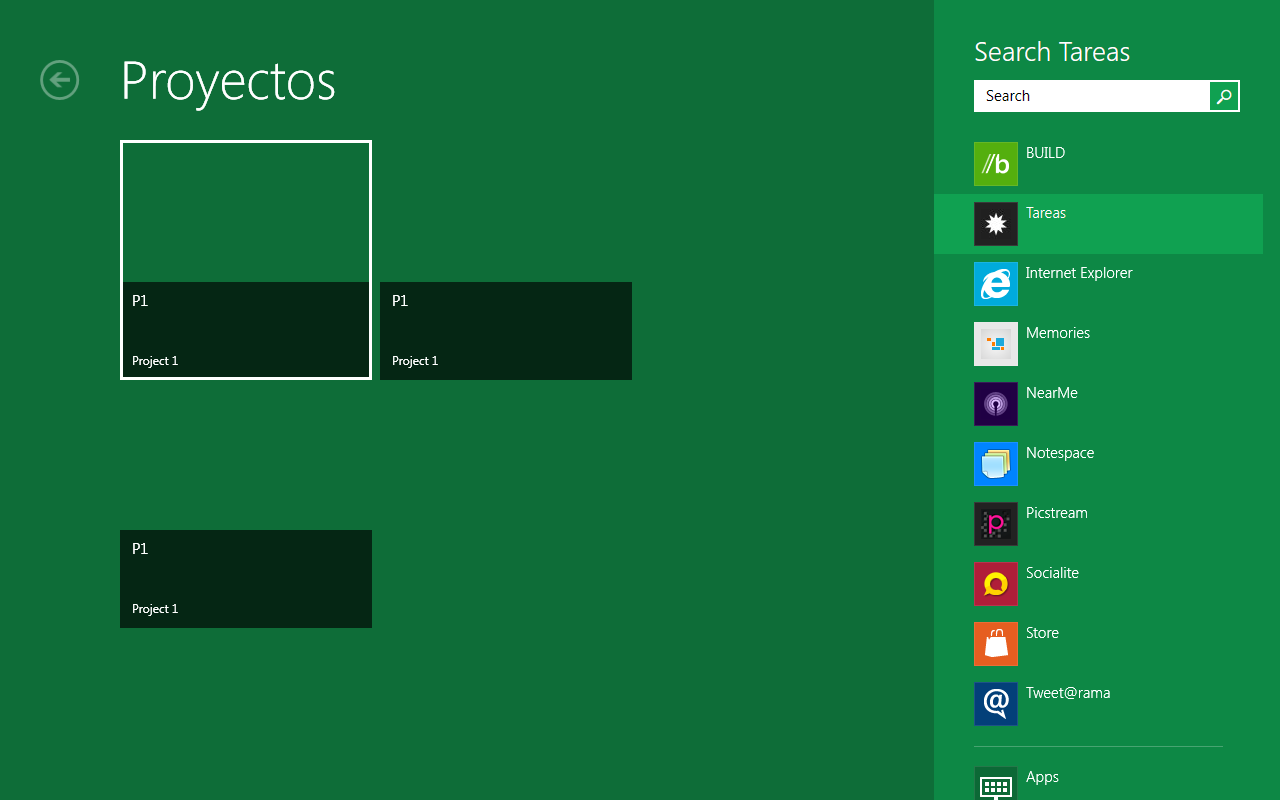
Task: Click the magnifying glass search button
Action: click(1224, 96)
